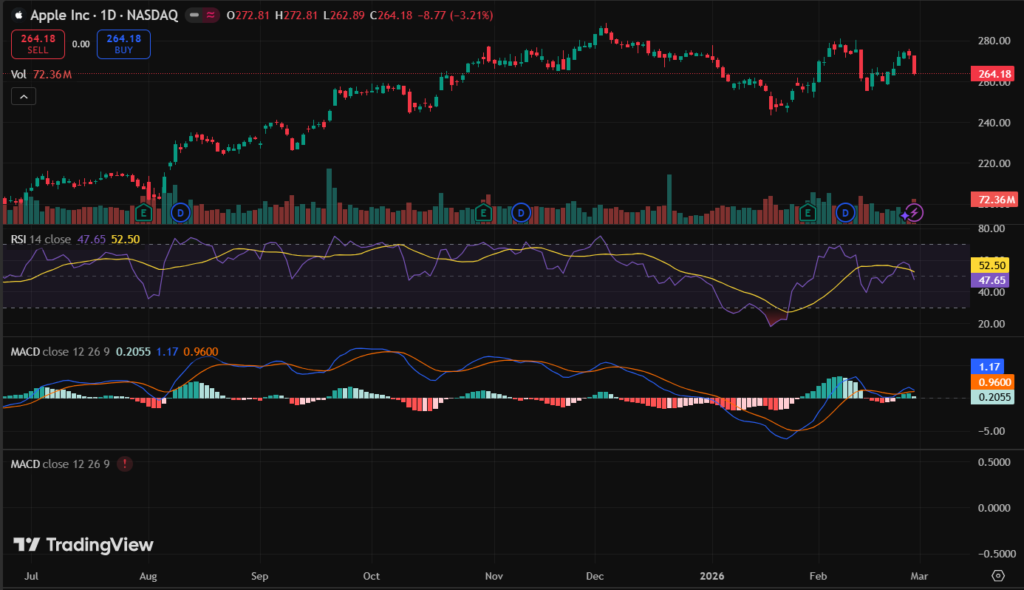Collapse the indicator legend with chevron button

tap(22, 96)
